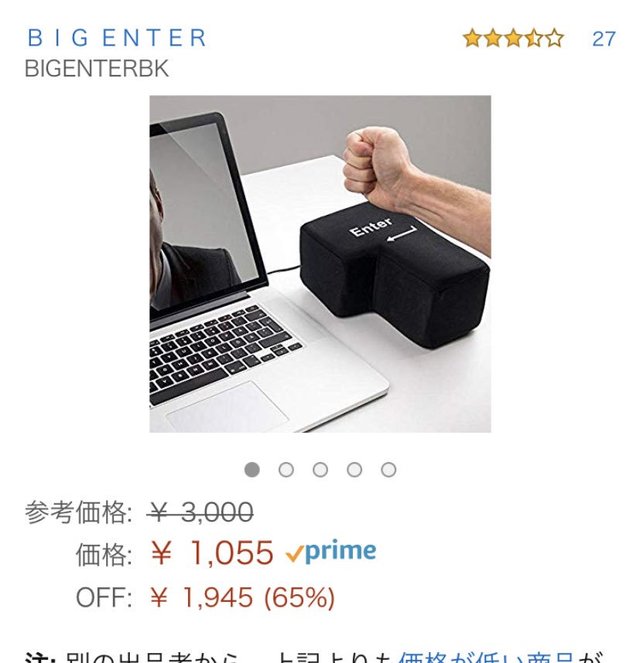Viewport: 640px width, 663px height.
Task: Click the star rating icons
Action: coord(513,38)
